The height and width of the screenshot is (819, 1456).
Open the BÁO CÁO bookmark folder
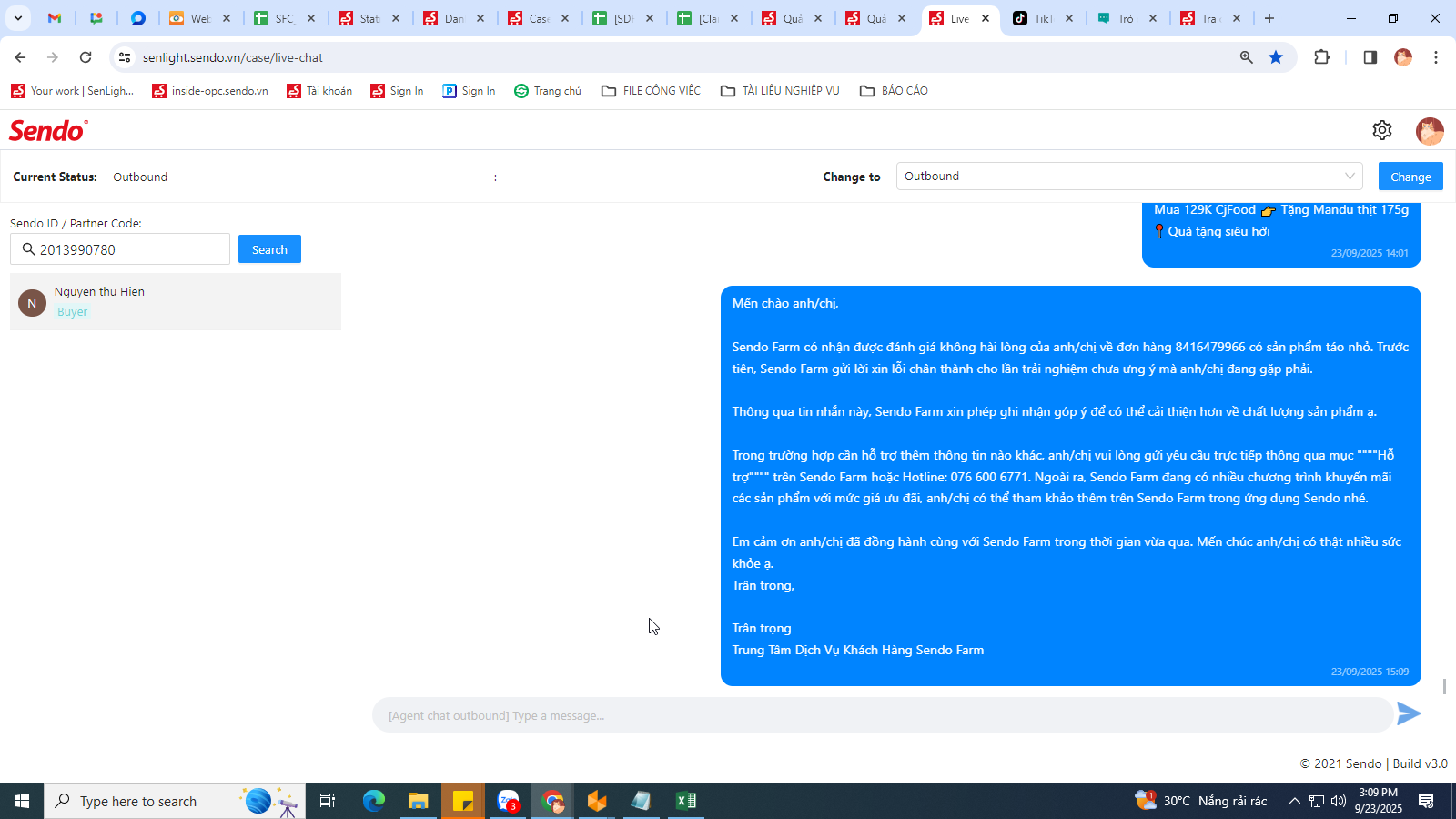895,91
